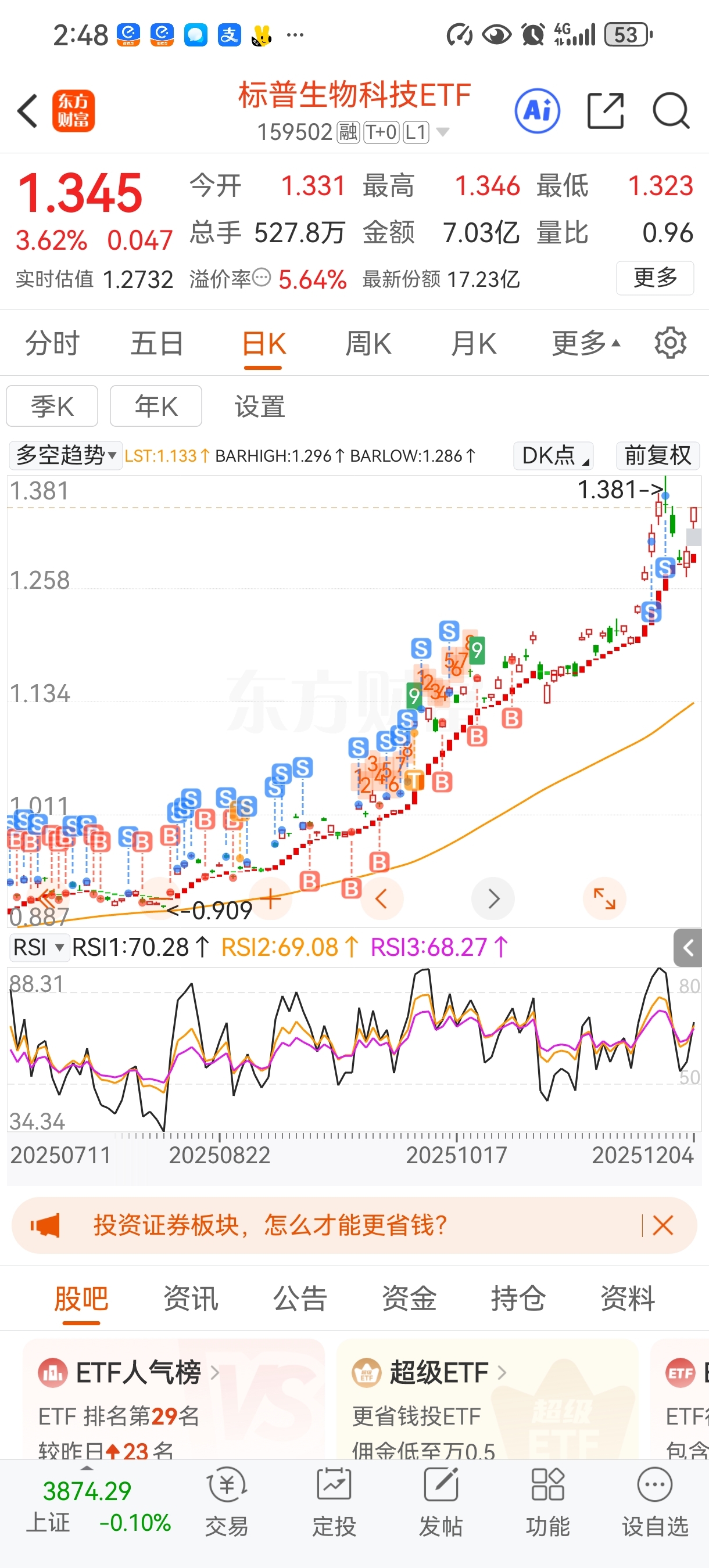The width and height of the screenshot is (709, 1568).
Task: Tap the 标普生物科技ETF title
Action: pyautogui.click(x=354, y=95)
